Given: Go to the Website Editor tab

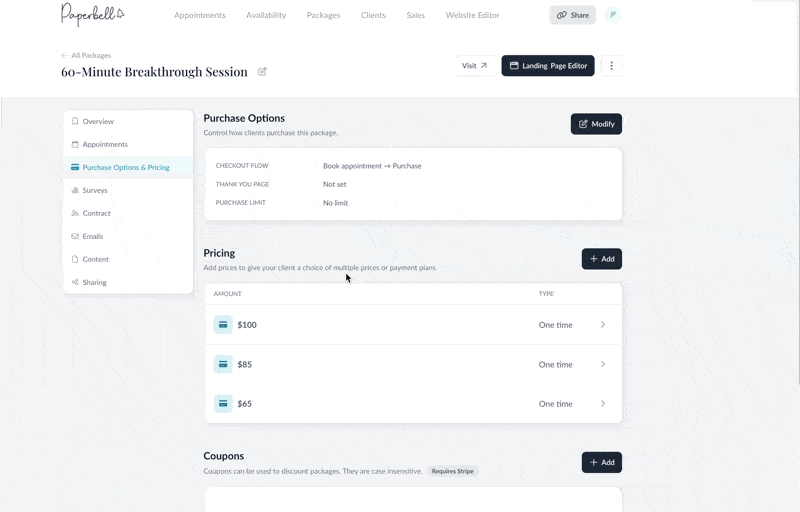Looking at the screenshot, I should coord(472,15).
